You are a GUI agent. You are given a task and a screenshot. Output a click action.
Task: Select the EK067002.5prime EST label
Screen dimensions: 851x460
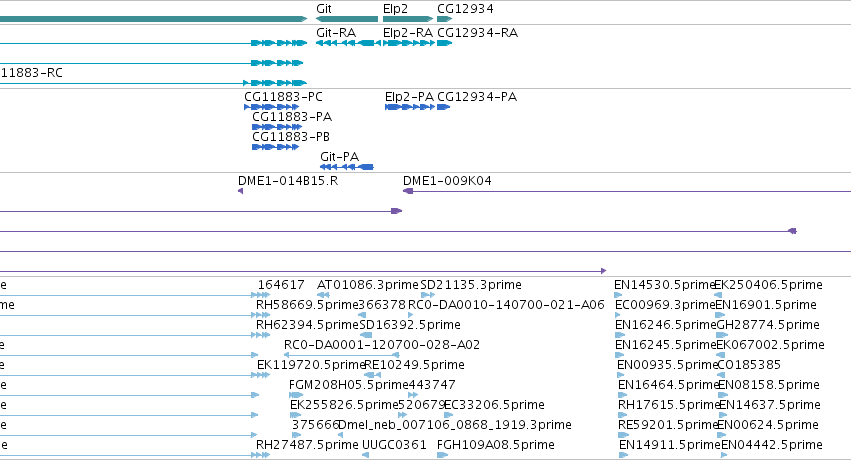click(771, 345)
